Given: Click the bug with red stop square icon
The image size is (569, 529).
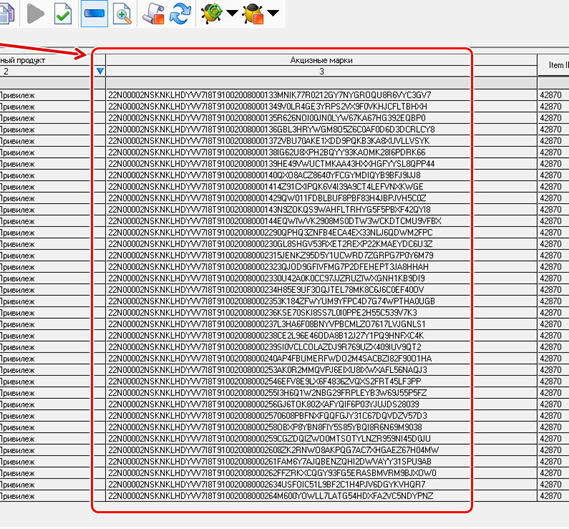Looking at the screenshot, I should 253,14.
